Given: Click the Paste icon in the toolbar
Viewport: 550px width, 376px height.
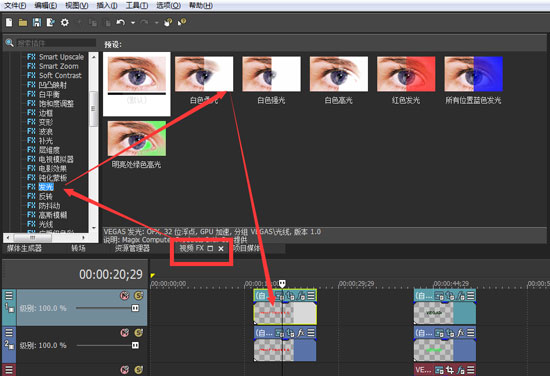Looking at the screenshot, I should click(108, 23).
